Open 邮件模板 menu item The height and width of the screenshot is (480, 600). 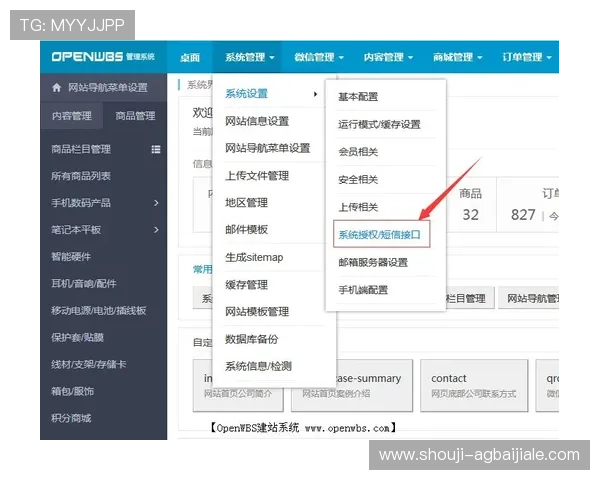pyautogui.click(x=246, y=230)
